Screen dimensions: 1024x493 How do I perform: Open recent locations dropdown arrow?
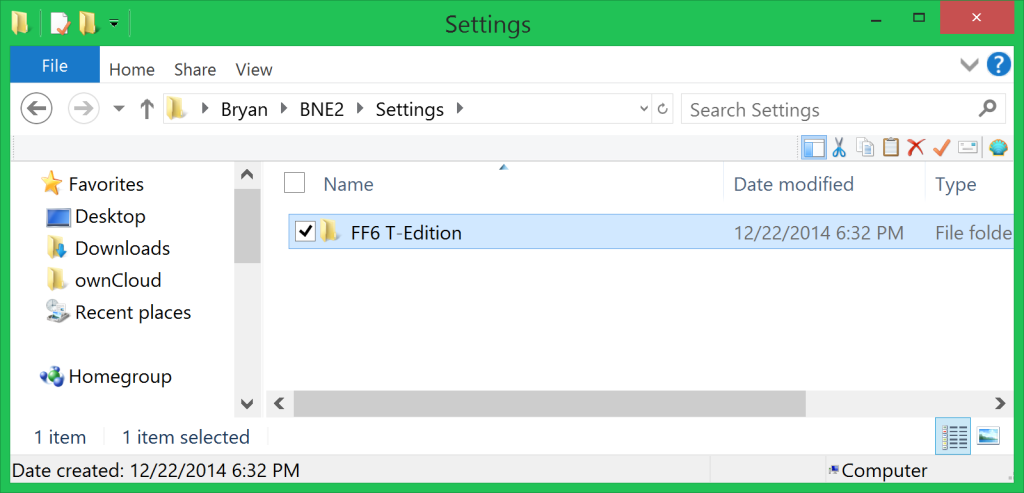tap(119, 109)
